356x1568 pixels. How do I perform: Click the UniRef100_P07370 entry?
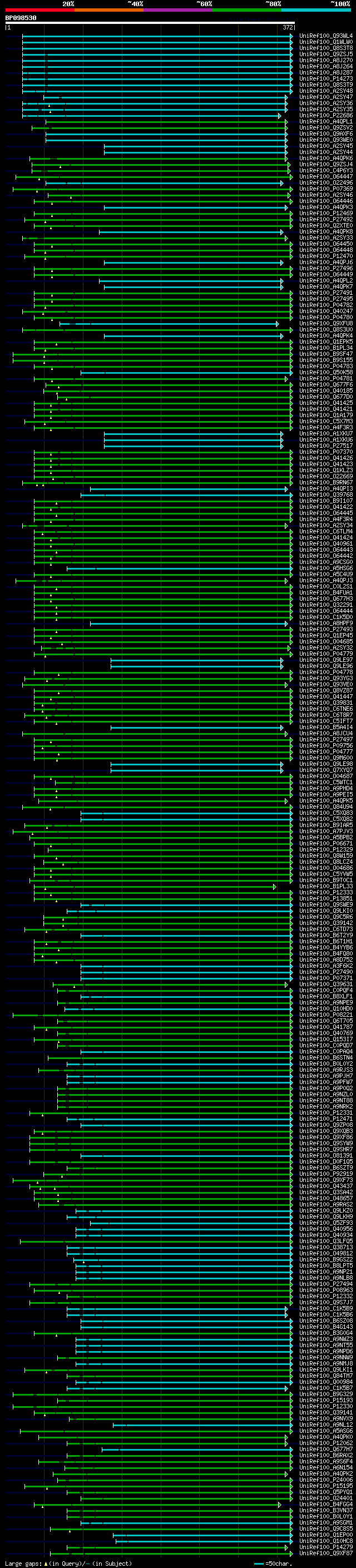325,452
